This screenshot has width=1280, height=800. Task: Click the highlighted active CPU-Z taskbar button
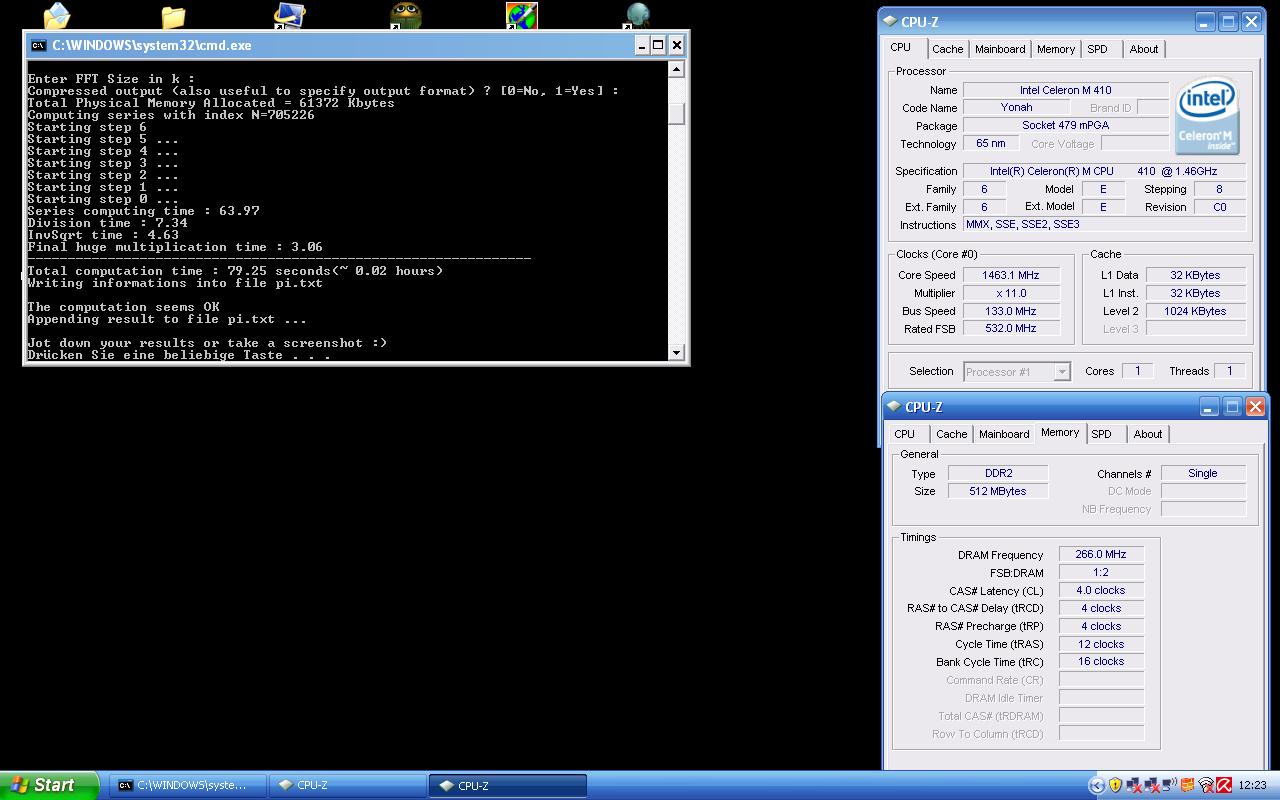(508, 786)
